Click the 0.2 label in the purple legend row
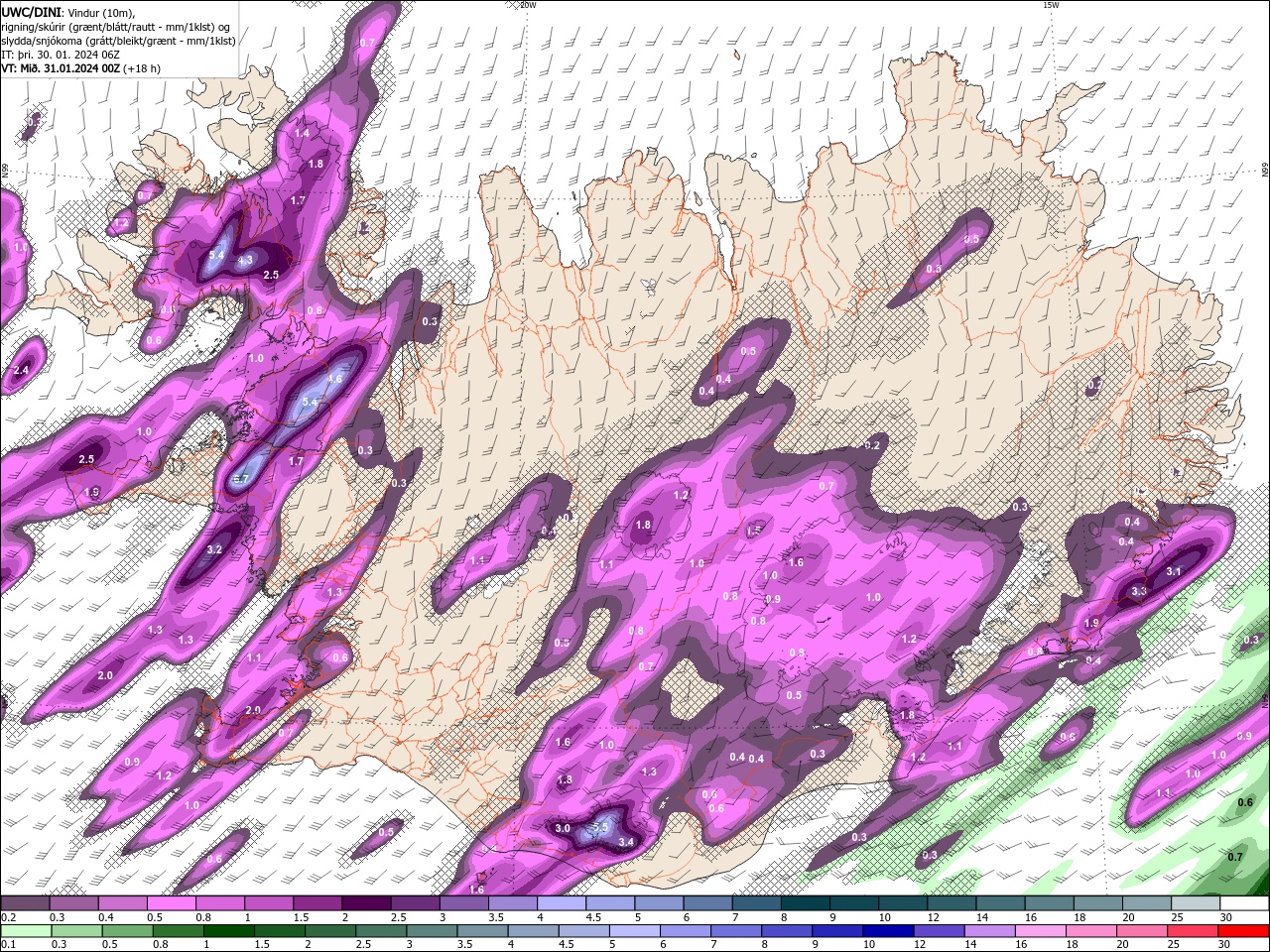The image size is (1270, 952). (9, 917)
